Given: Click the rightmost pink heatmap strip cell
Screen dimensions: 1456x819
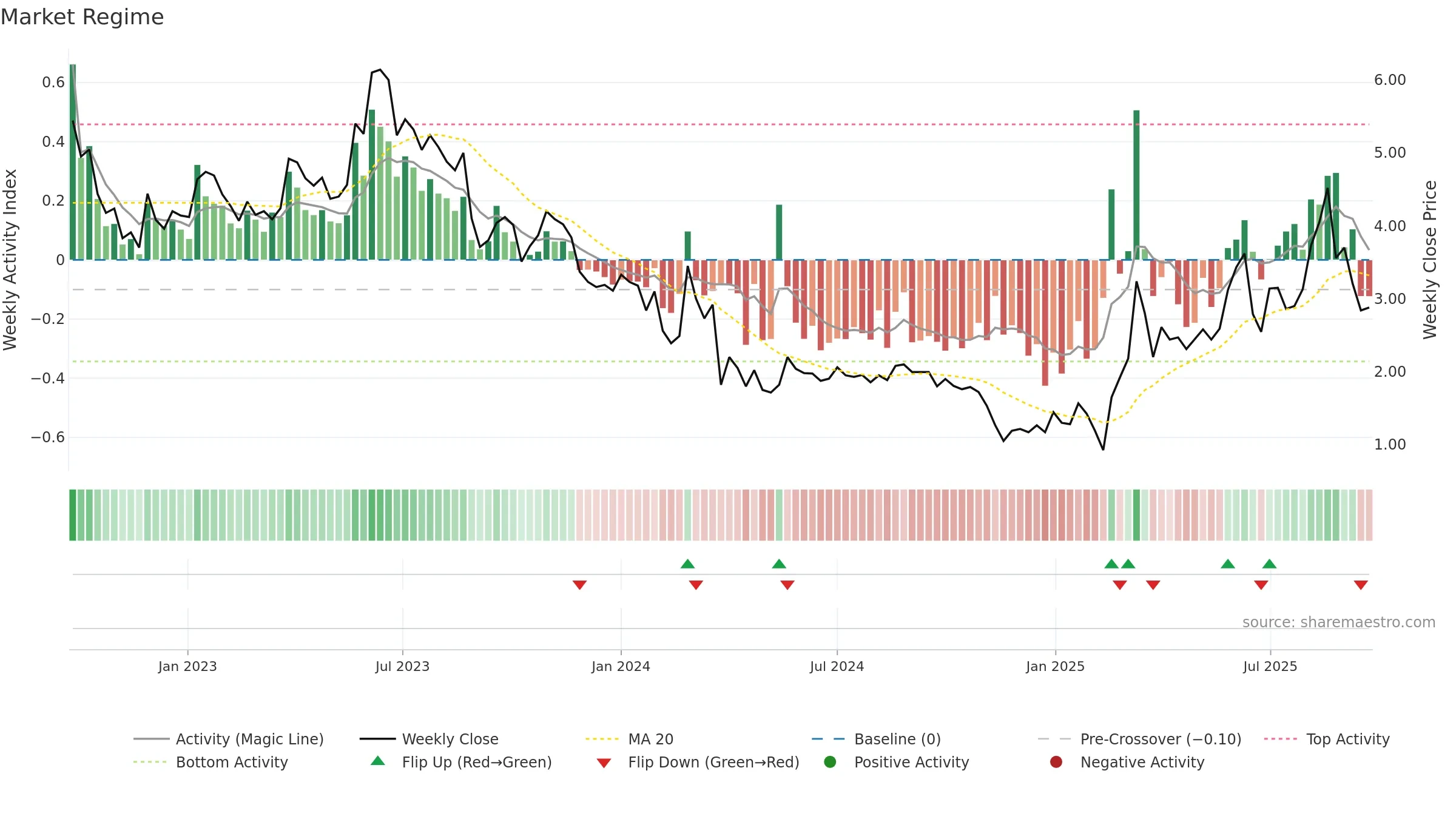Looking at the screenshot, I should pyautogui.click(x=1369, y=515).
